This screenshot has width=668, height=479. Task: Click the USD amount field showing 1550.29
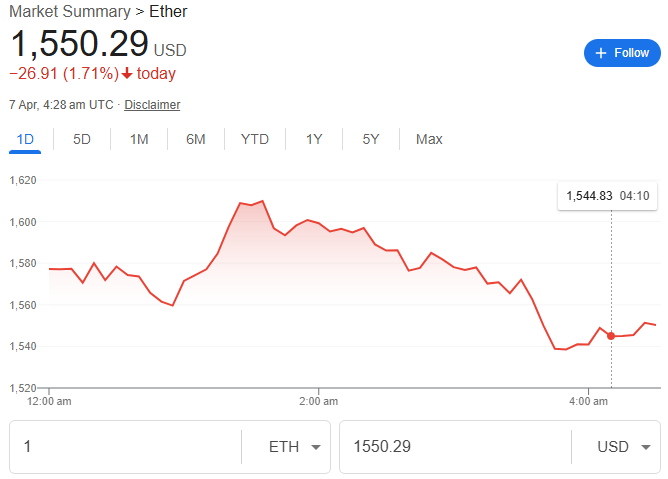455,447
